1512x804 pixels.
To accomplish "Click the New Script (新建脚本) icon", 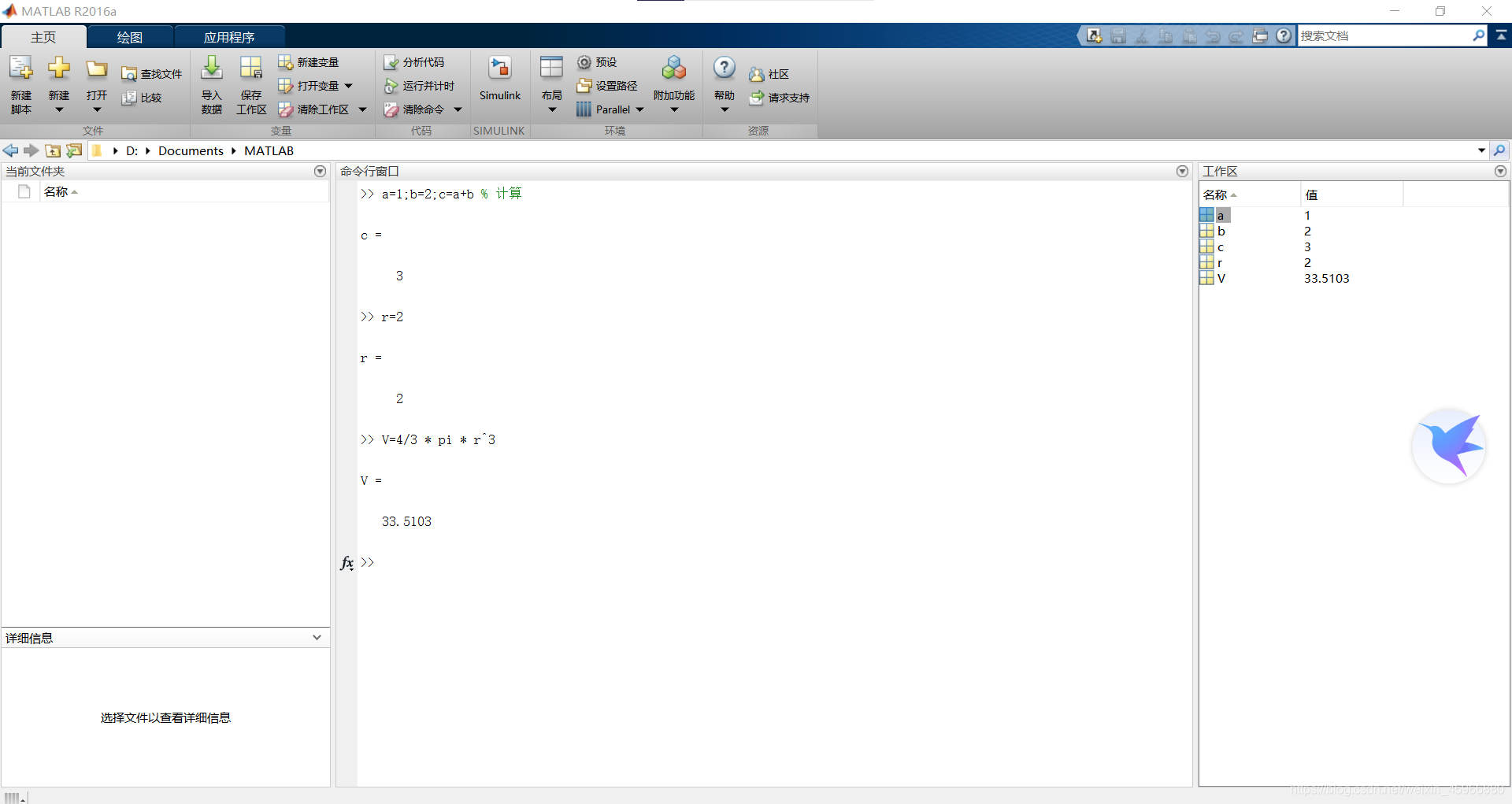I will (x=21, y=69).
